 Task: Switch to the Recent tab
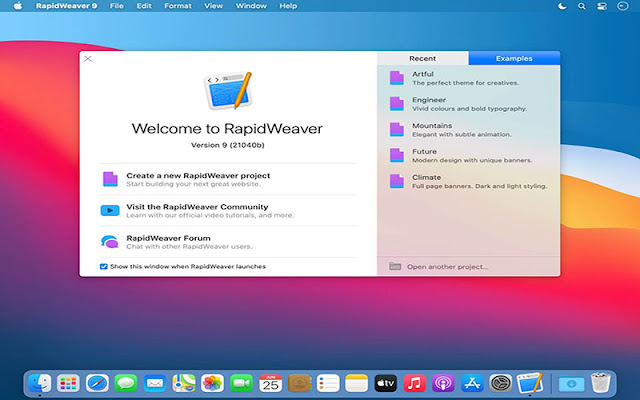tap(422, 58)
